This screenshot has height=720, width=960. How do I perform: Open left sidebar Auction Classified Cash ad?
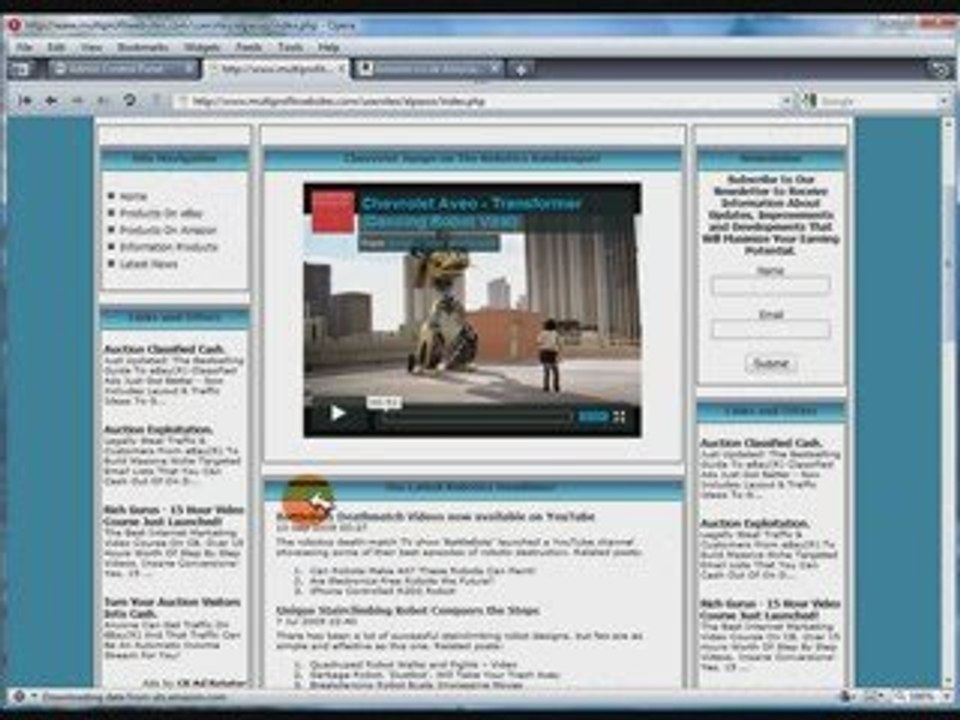164,349
